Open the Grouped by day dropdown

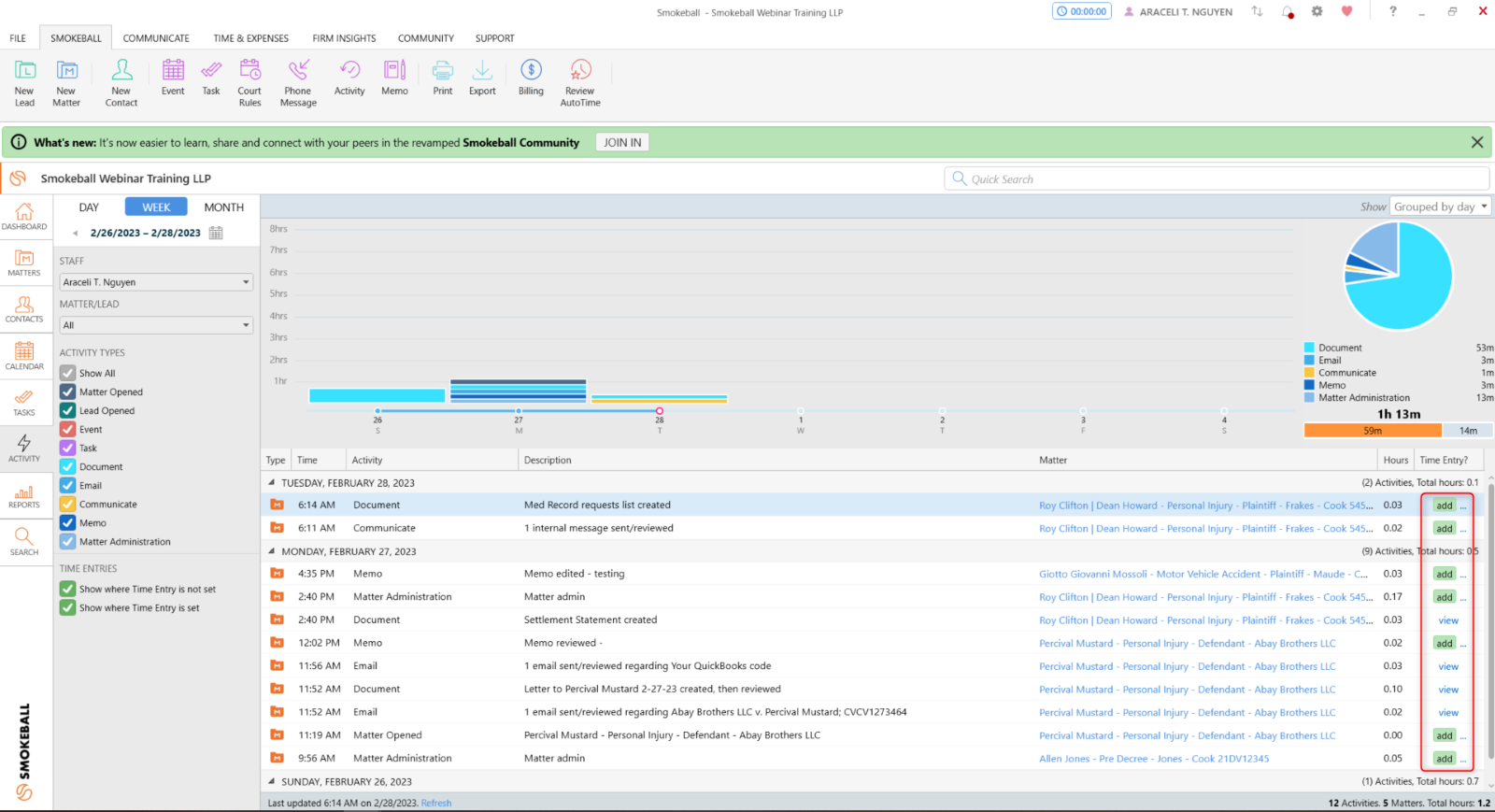tap(1440, 207)
